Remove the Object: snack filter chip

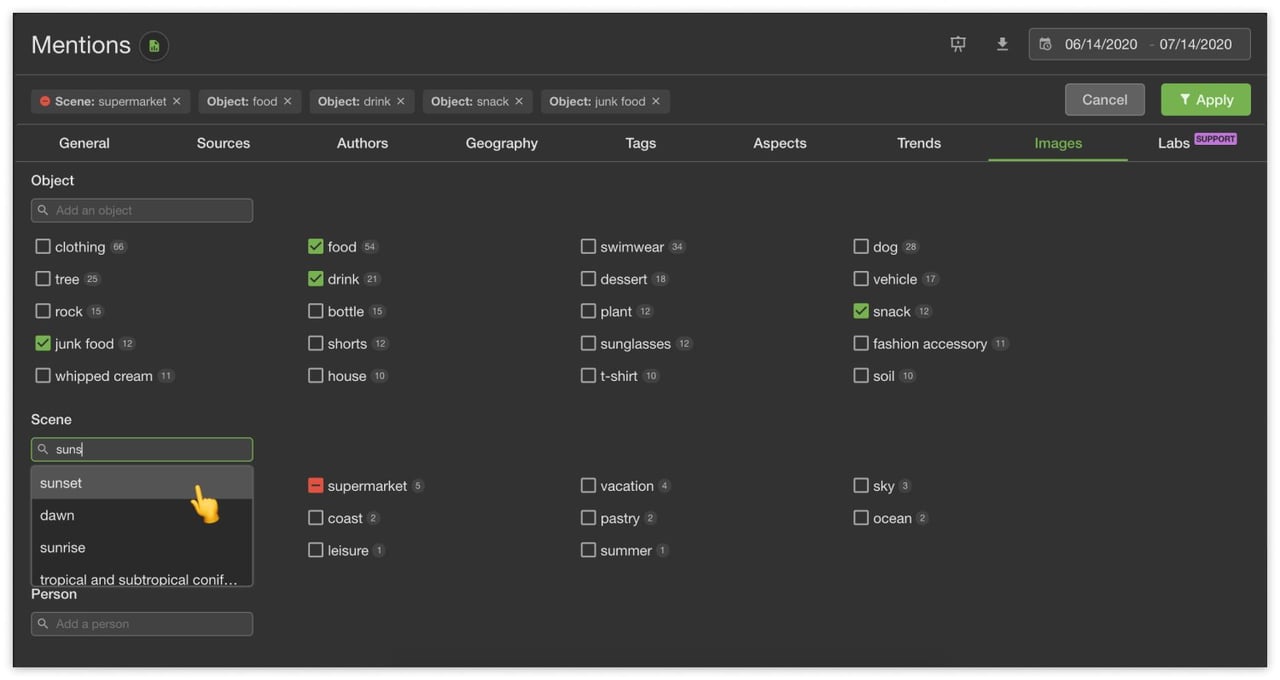pyautogui.click(x=519, y=101)
